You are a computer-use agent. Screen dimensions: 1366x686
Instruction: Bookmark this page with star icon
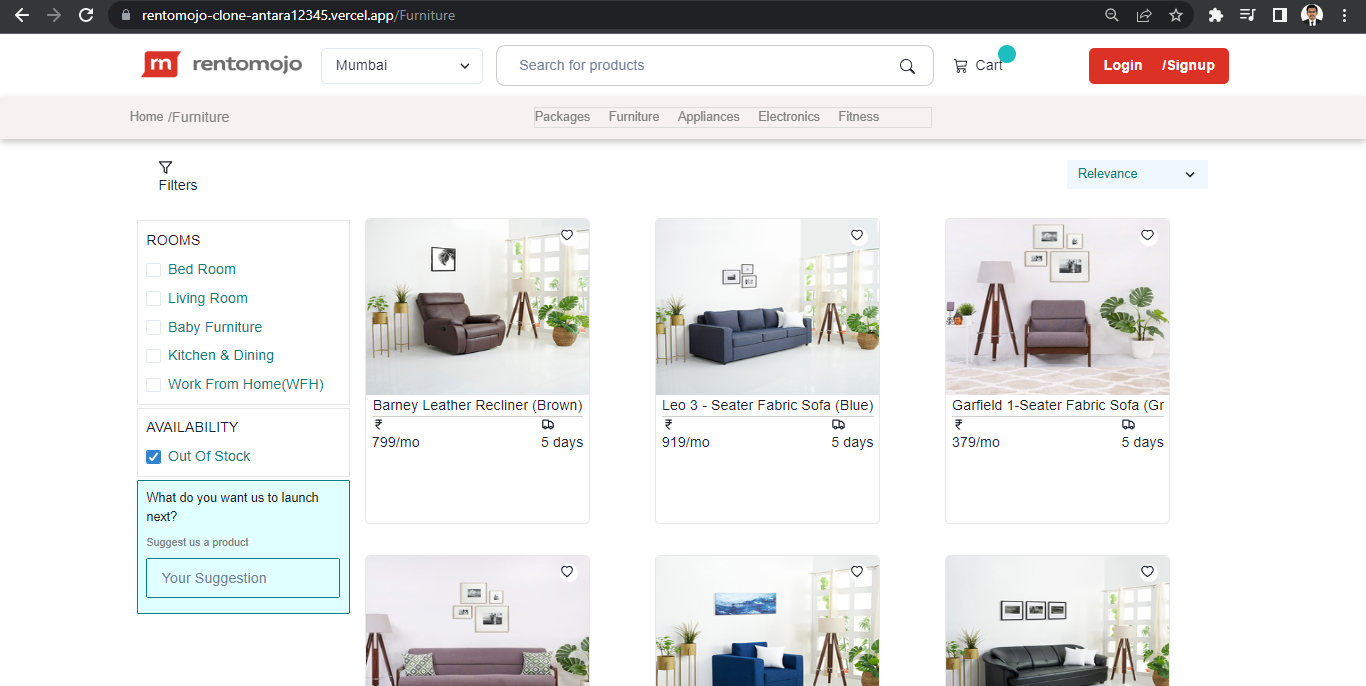pos(1176,15)
